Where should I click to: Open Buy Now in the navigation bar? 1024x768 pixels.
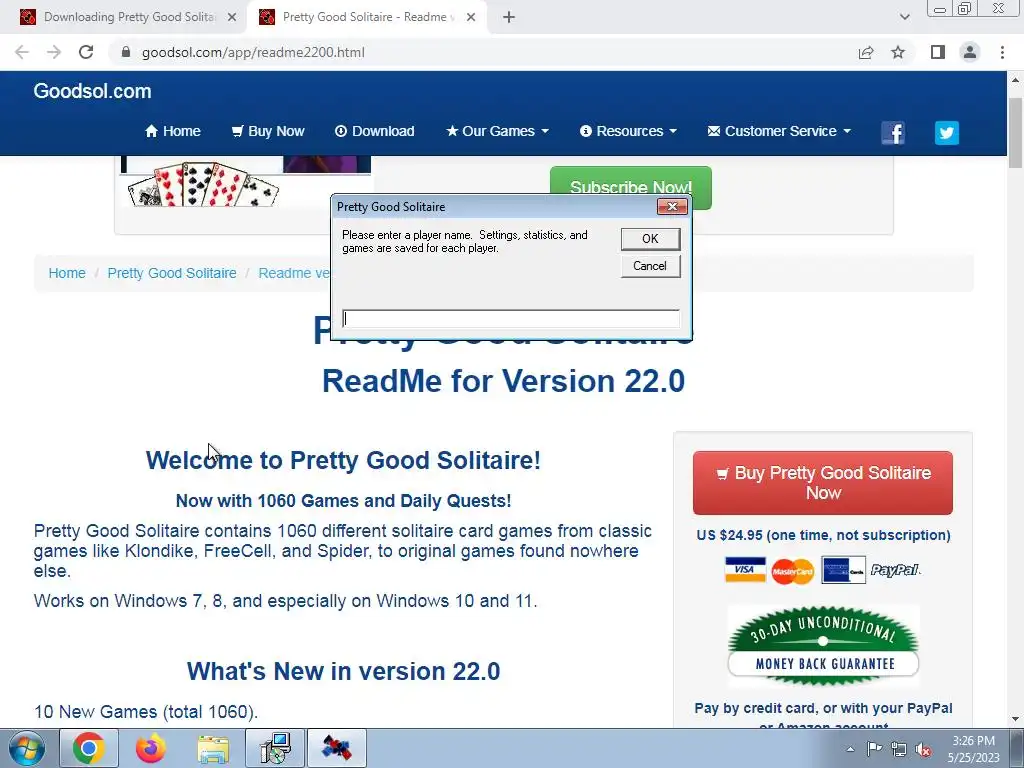(268, 131)
